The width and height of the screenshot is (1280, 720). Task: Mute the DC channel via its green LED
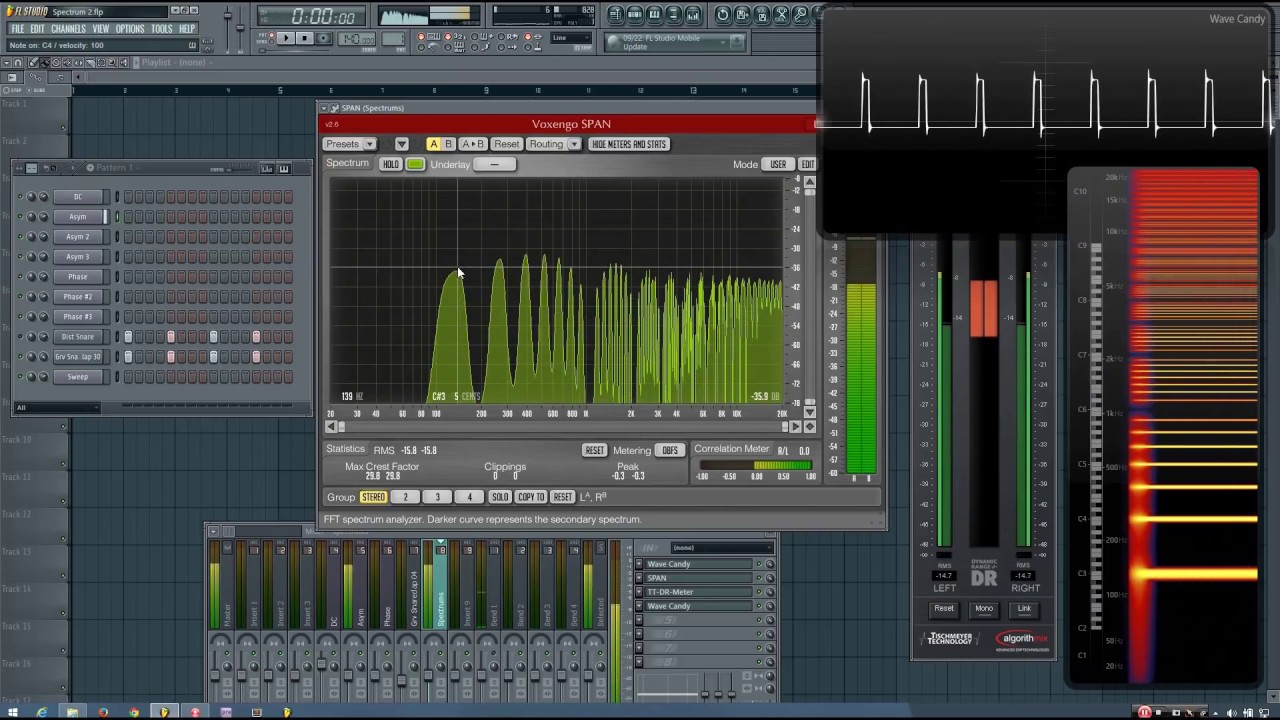tap(20, 197)
